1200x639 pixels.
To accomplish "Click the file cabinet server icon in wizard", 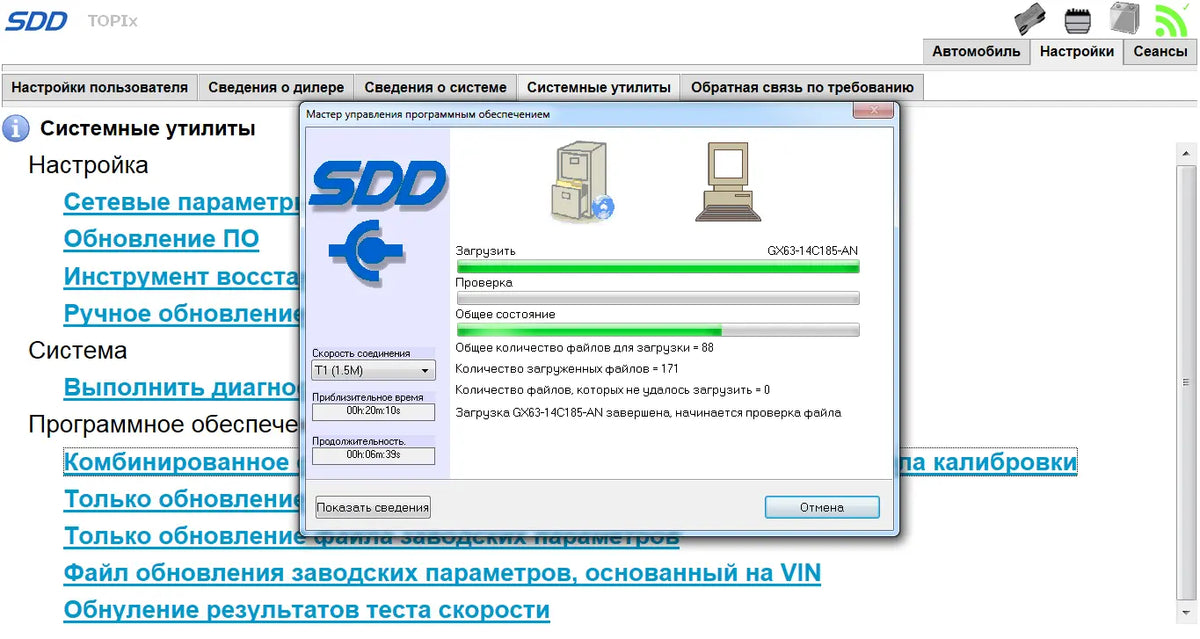I will (582, 180).
